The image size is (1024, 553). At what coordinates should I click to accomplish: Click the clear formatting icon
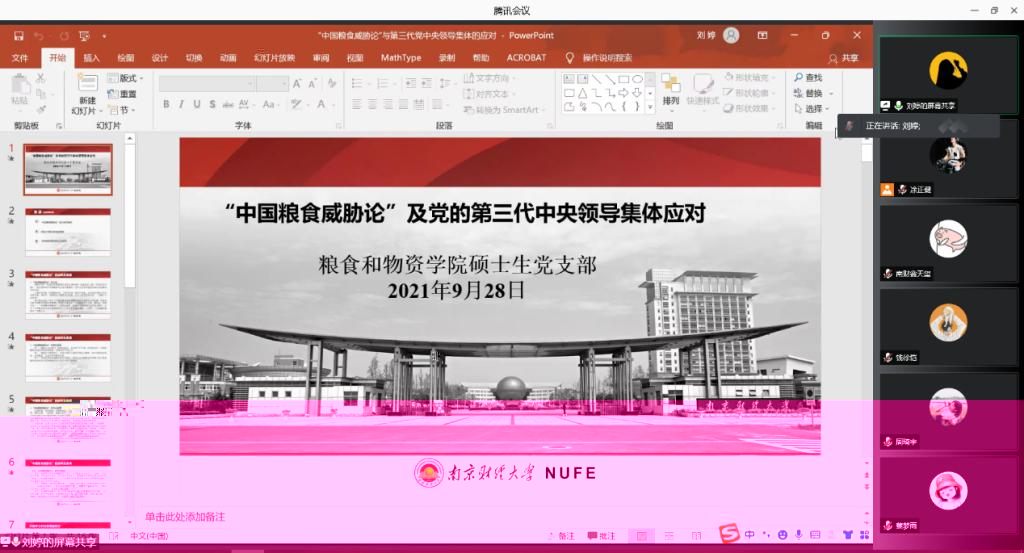[x=332, y=84]
